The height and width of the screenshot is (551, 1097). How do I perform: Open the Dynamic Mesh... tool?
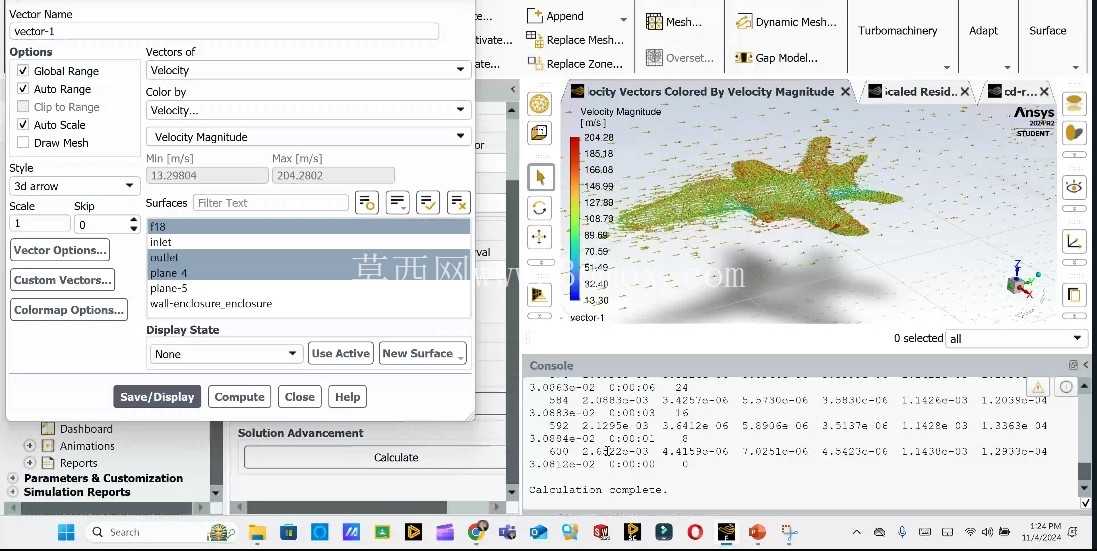point(786,22)
